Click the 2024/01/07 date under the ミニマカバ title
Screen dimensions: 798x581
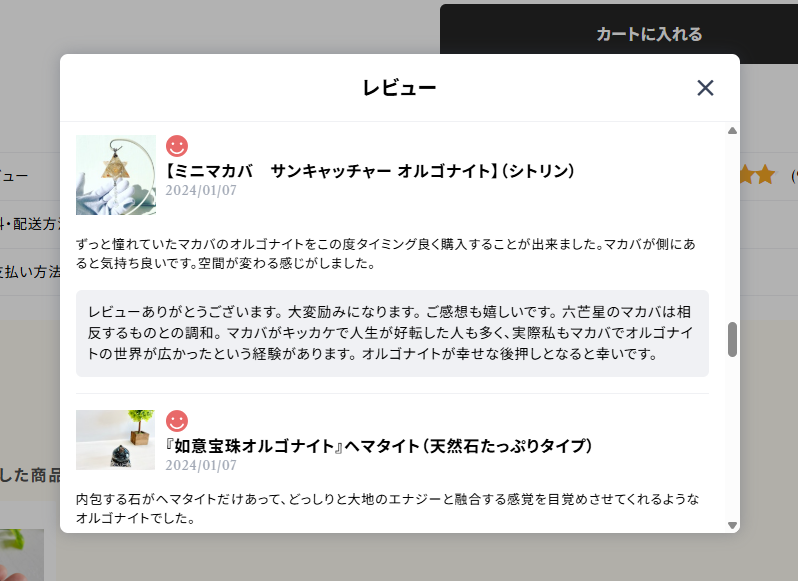[201, 190]
